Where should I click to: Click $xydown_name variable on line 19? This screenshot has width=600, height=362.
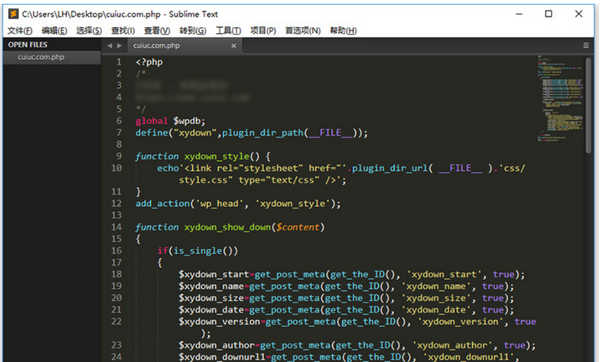pos(211,286)
